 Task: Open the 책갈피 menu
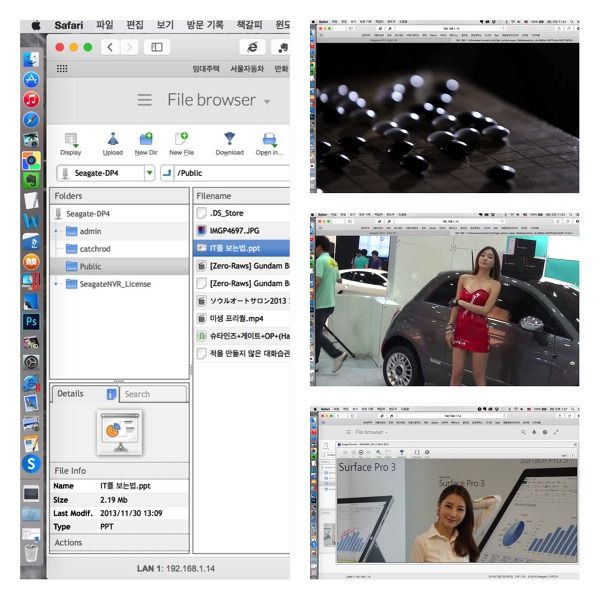pos(249,25)
